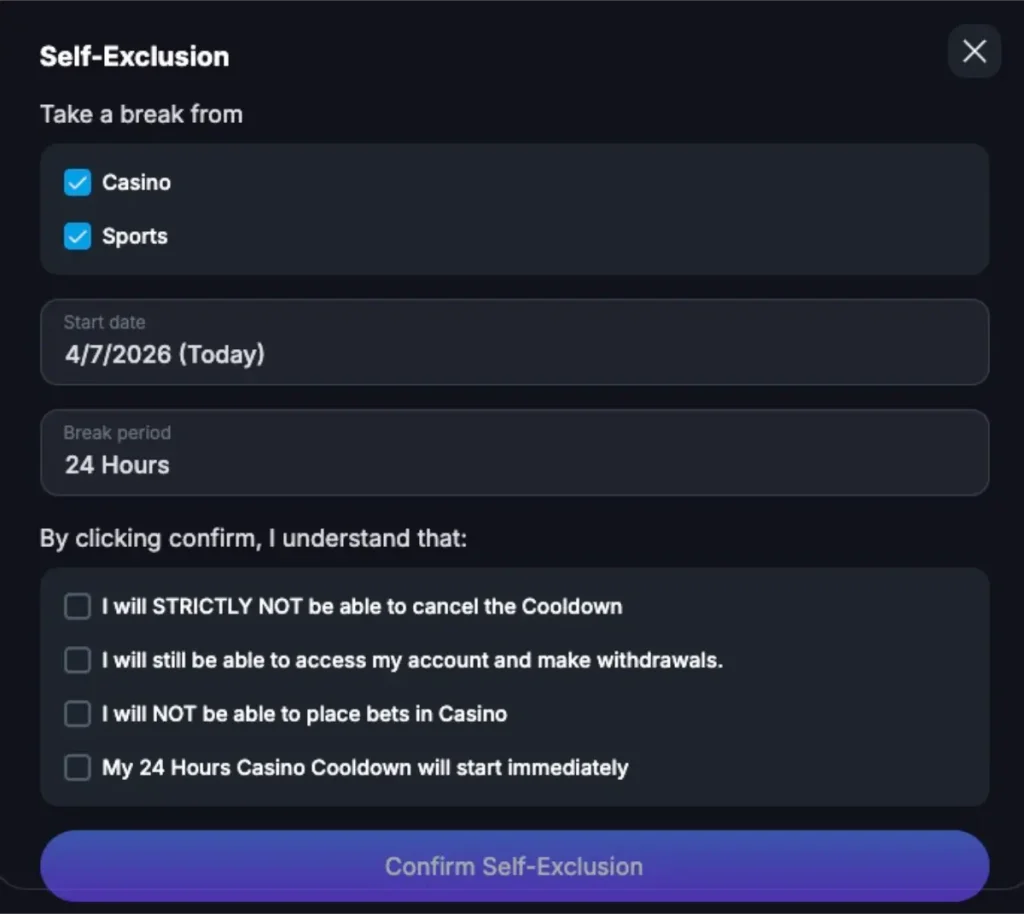Uncheck the Casino break option
This screenshot has height=914, width=1024.
[x=77, y=182]
